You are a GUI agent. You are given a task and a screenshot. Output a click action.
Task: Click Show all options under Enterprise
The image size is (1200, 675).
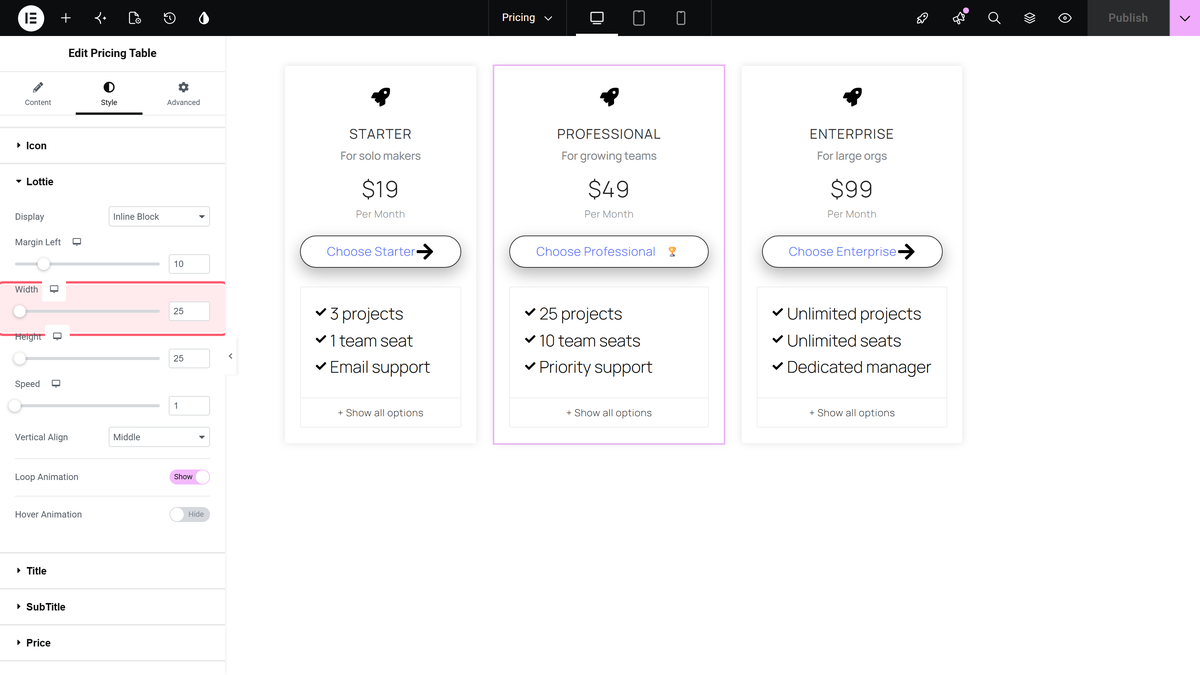[852, 413]
